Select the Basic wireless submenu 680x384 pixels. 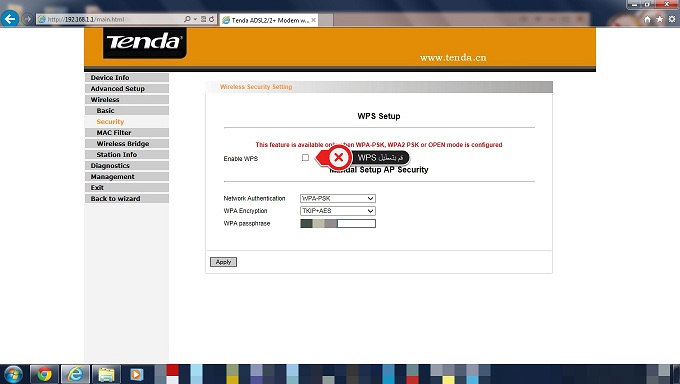[x=127, y=111]
